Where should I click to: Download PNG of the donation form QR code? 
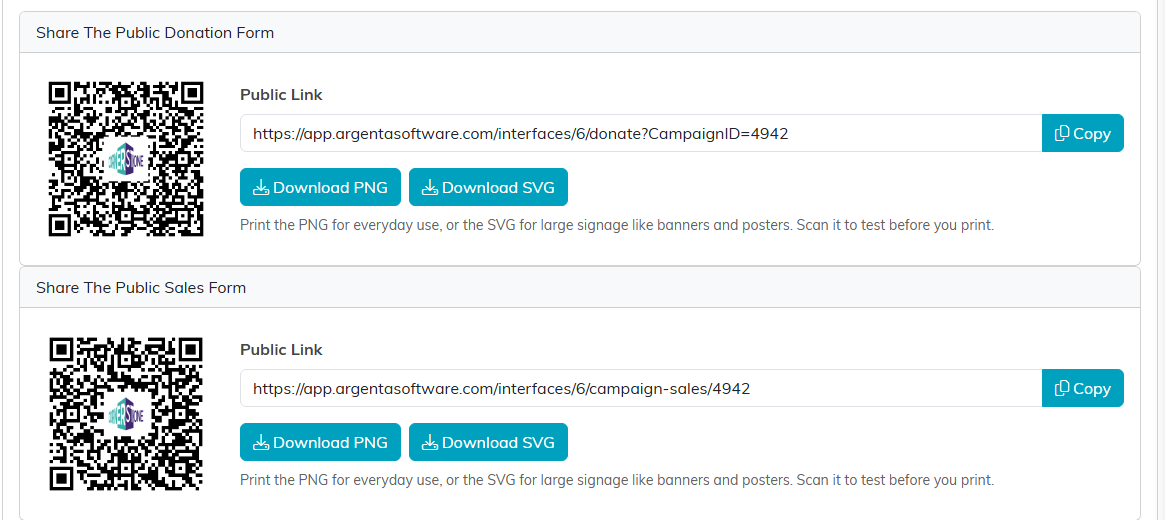(x=320, y=187)
